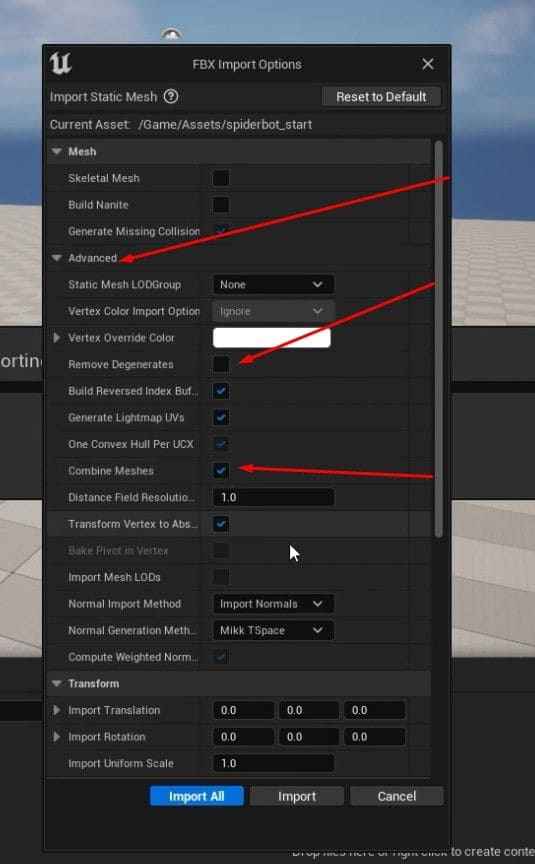Screen dimensions: 535x864
Task: Open the Vertex Color Import Option dropdown
Action: 273,311
